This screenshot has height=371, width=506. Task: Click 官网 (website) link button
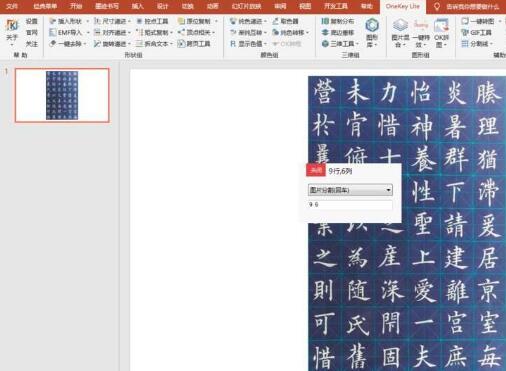click(32, 32)
